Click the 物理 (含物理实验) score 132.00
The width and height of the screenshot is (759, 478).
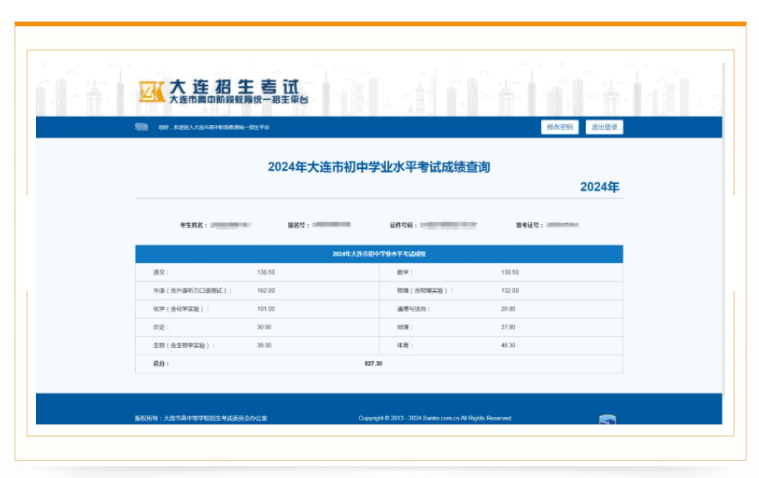tap(510, 290)
